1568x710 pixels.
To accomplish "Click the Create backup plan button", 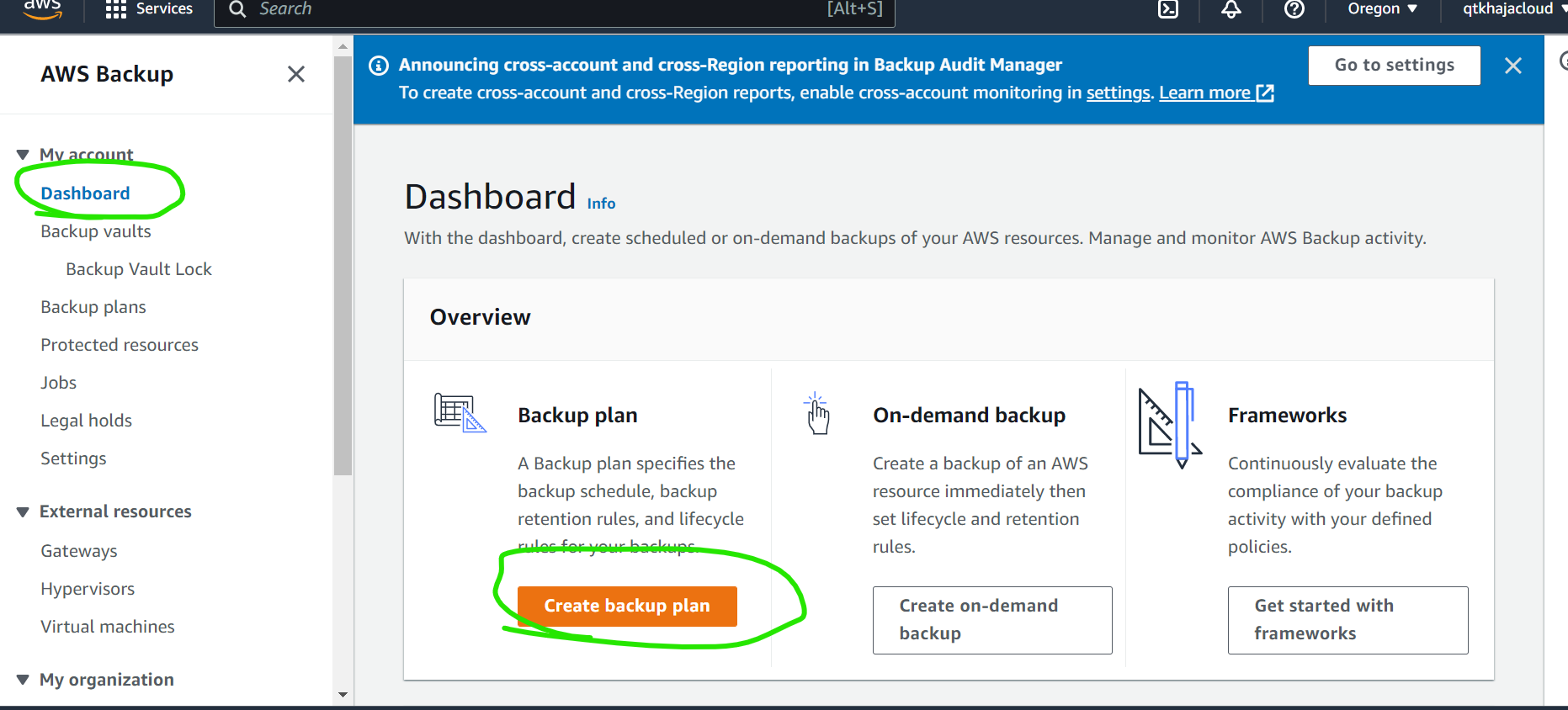I will [x=627, y=607].
